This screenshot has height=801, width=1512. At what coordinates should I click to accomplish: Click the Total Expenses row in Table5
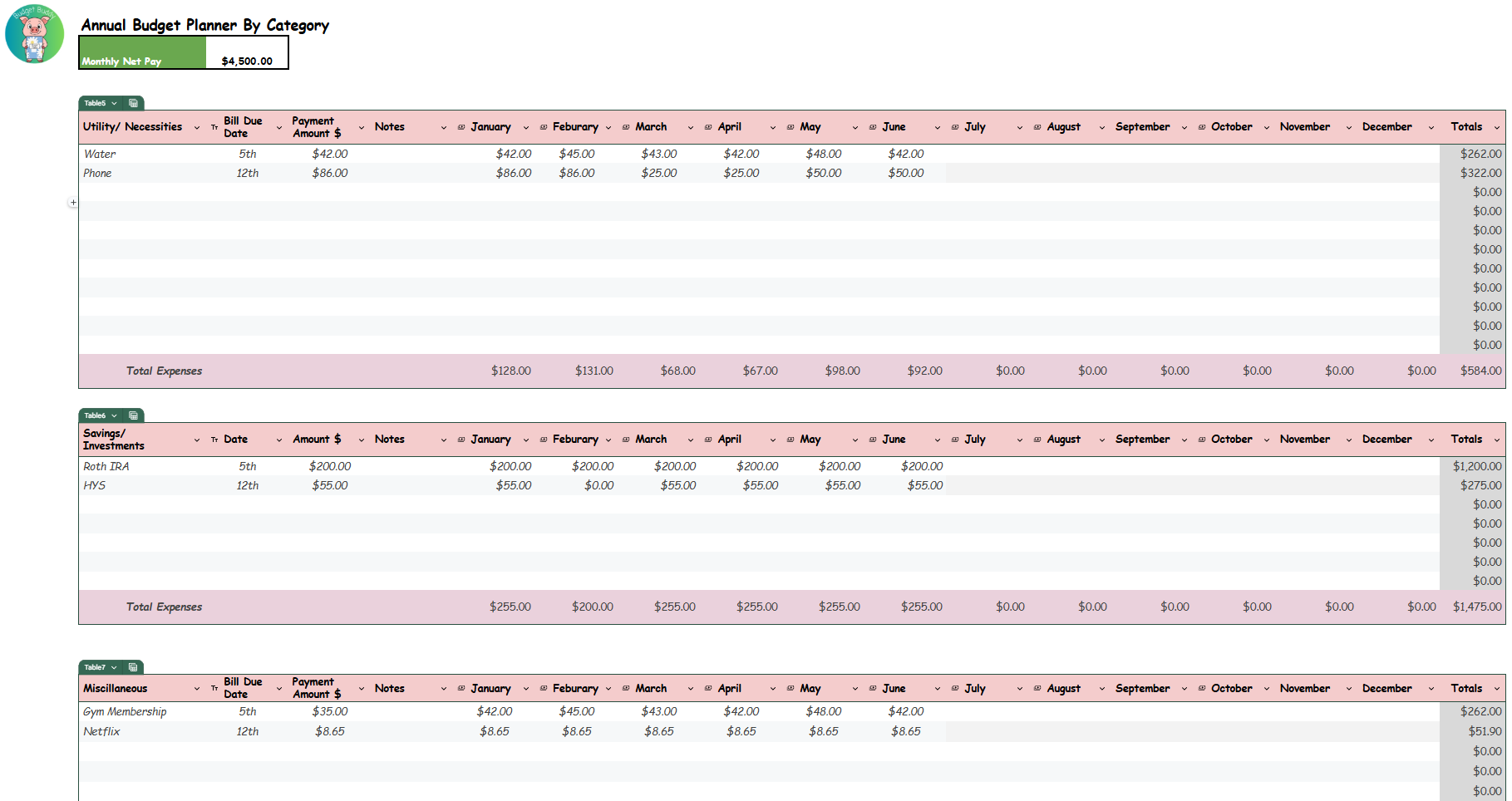tap(164, 371)
